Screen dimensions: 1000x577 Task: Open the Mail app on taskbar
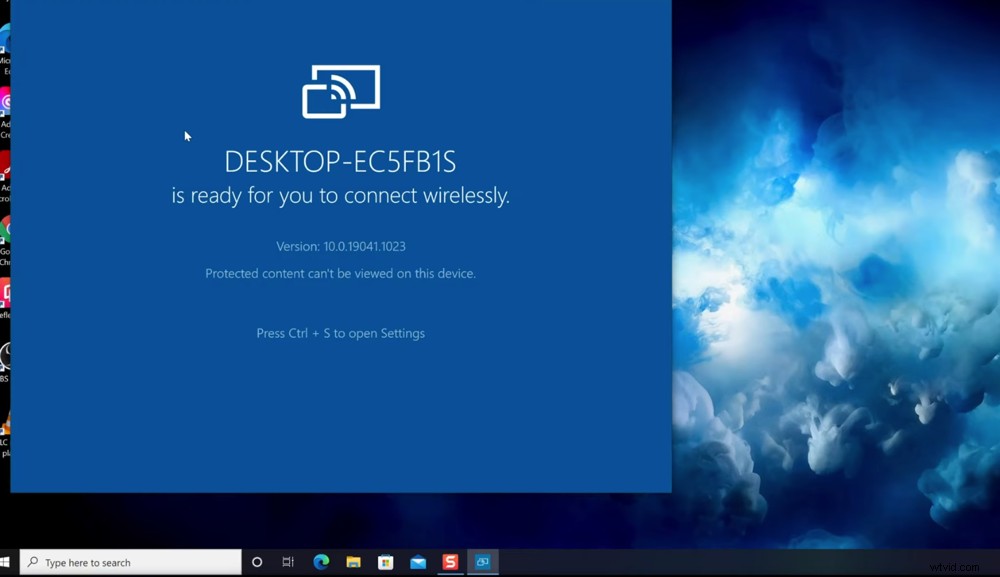click(418, 562)
